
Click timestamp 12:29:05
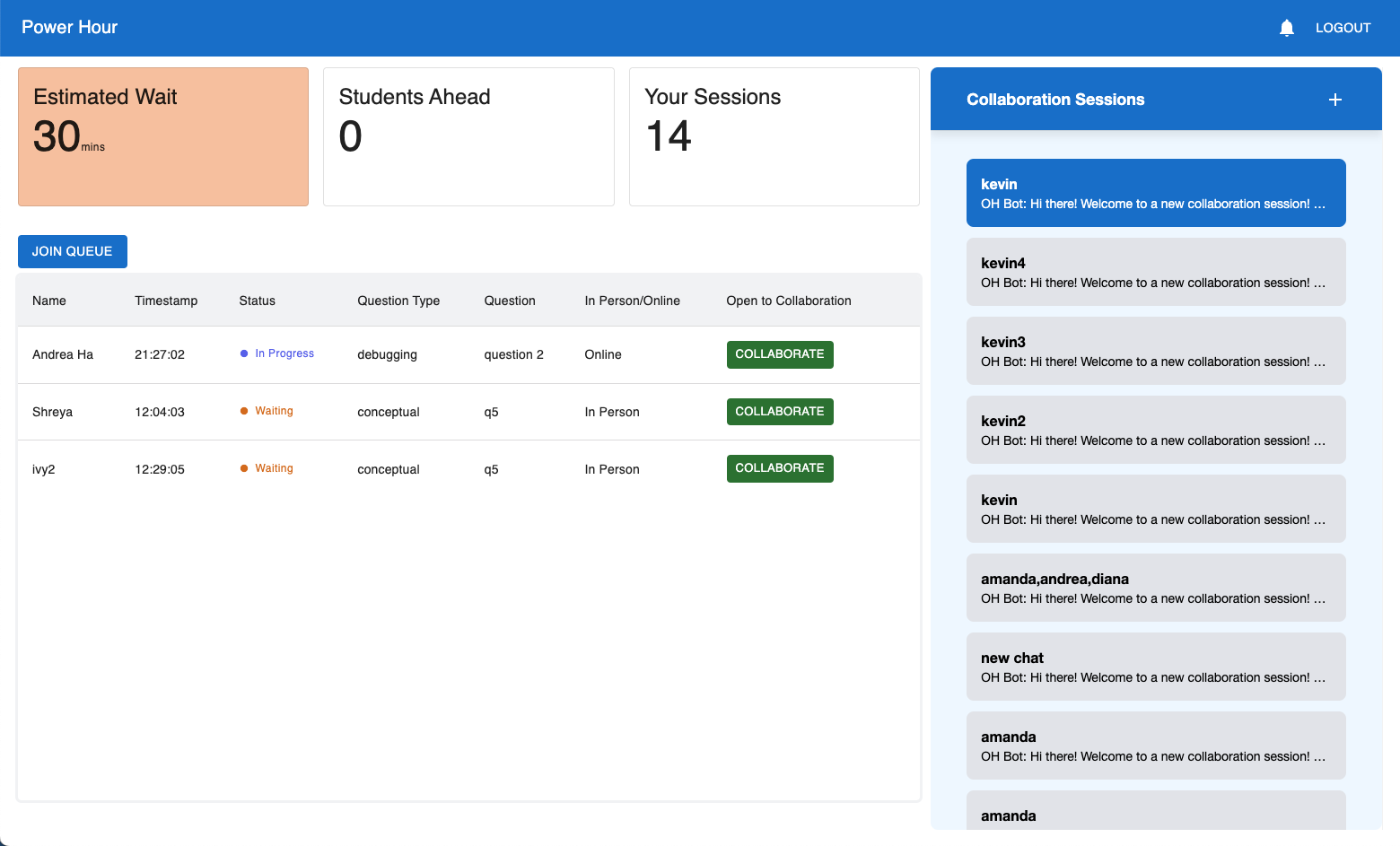pyautogui.click(x=160, y=469)
